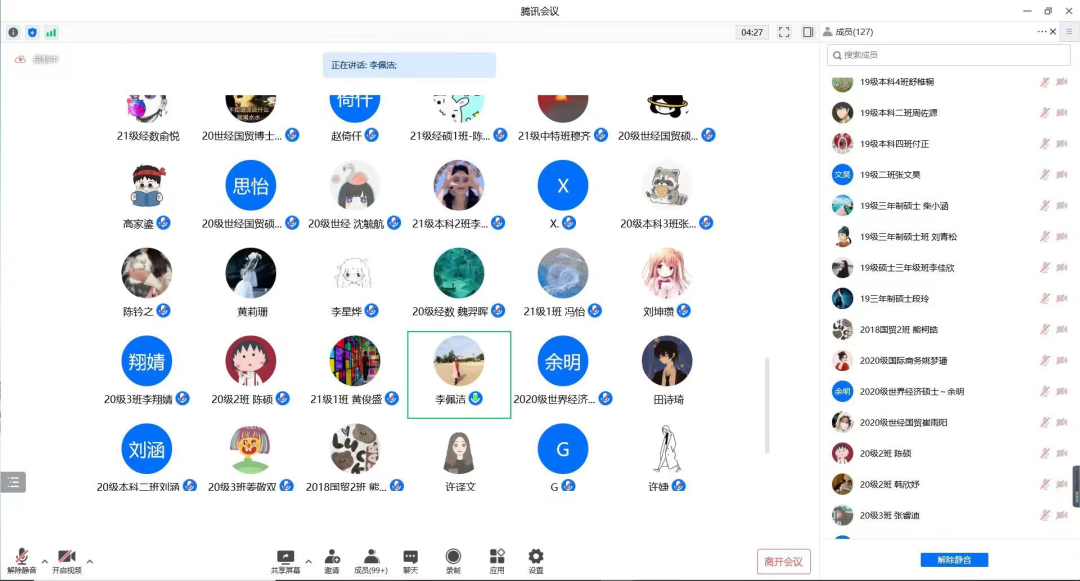1080x581 pixels.
Task: Click the unmute microphone icon (解除静音)
Action: (x=21, y=558)
